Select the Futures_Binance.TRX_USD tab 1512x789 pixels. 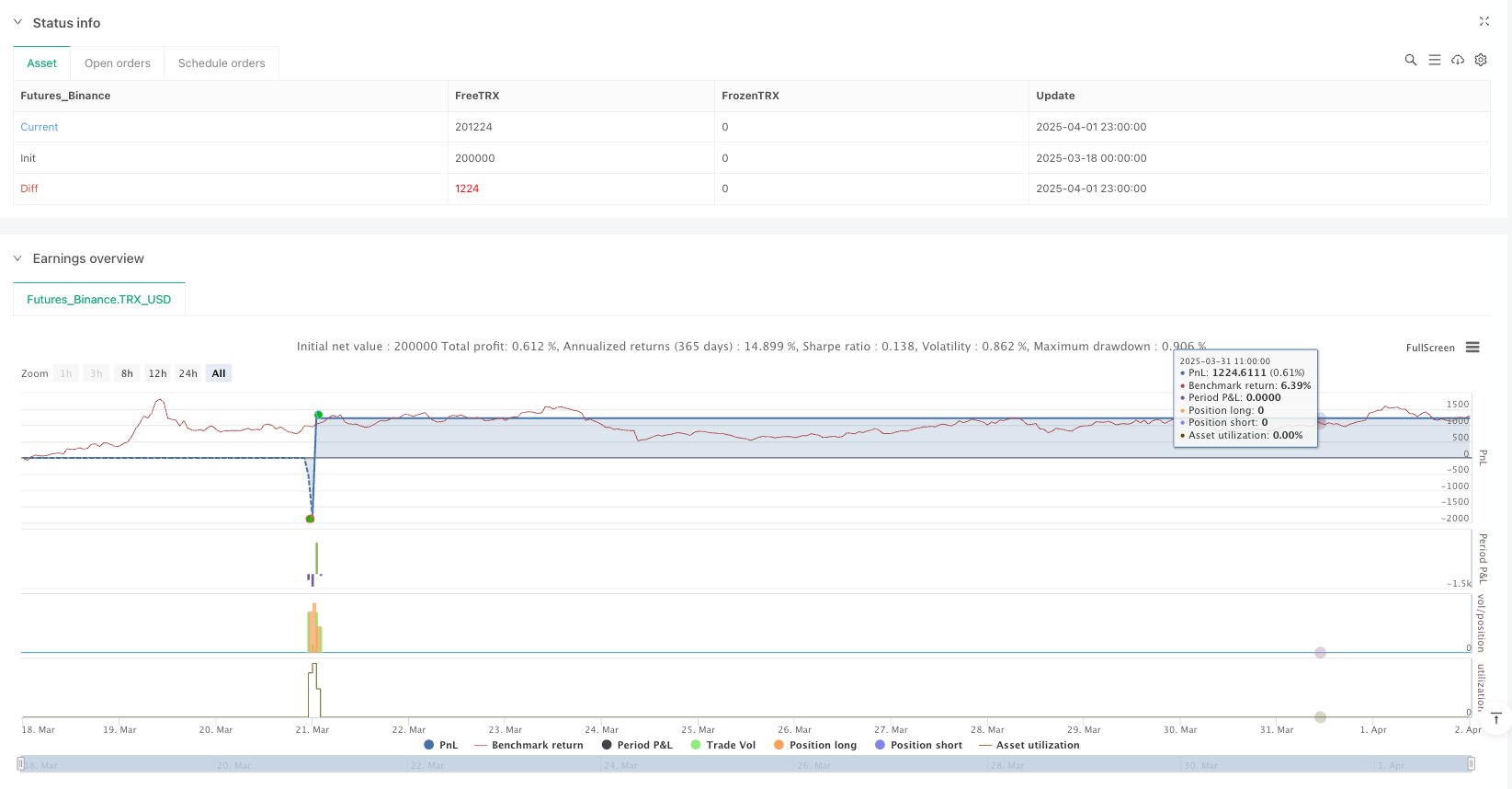click(x=98, y=300)
